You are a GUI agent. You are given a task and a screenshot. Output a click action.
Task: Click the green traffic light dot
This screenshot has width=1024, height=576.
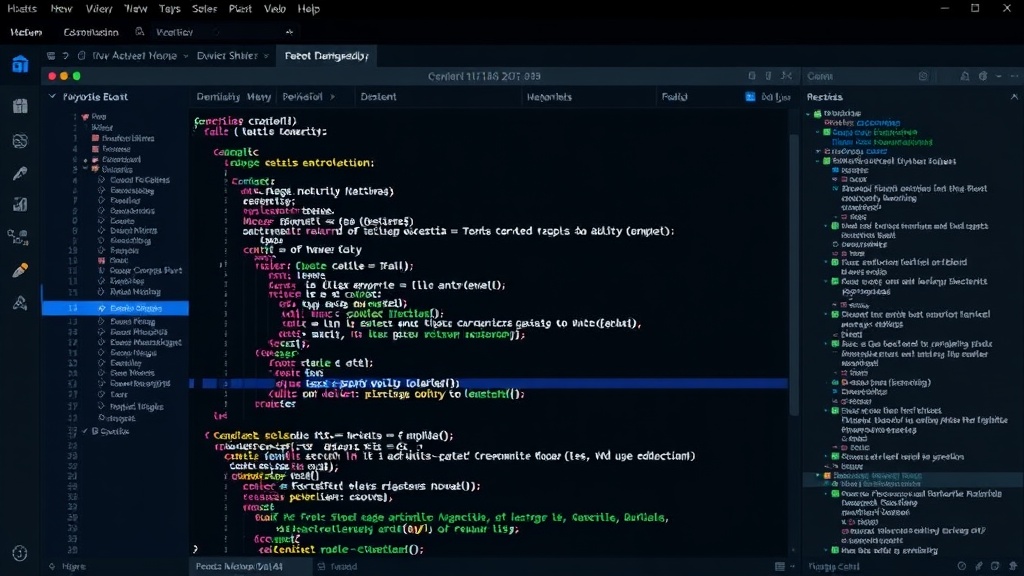point(76,76)
